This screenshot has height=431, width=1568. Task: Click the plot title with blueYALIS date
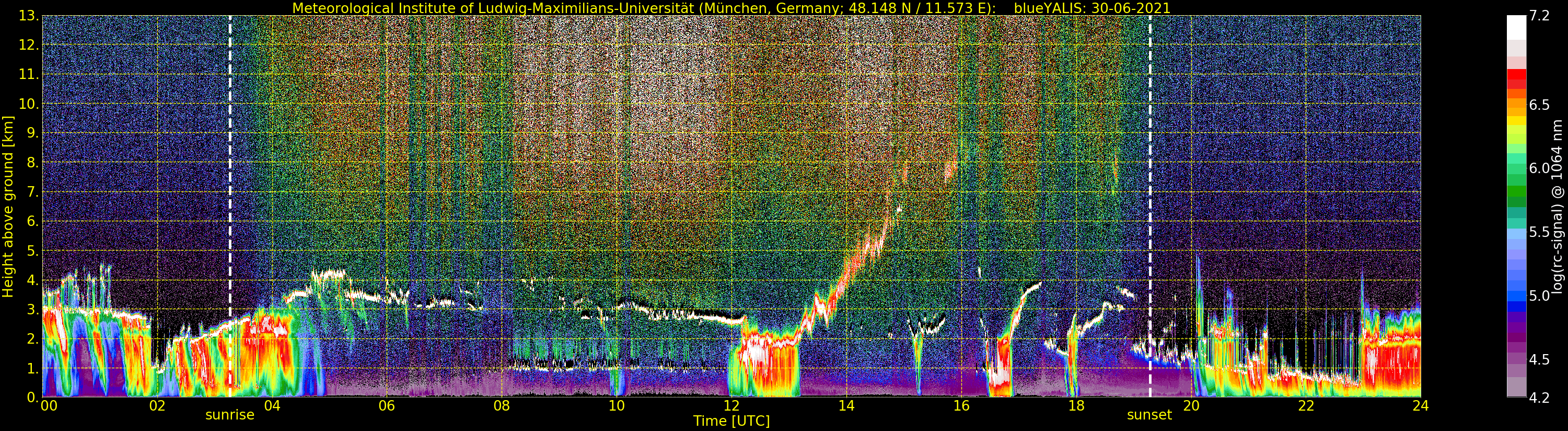(x=731, y=8)
